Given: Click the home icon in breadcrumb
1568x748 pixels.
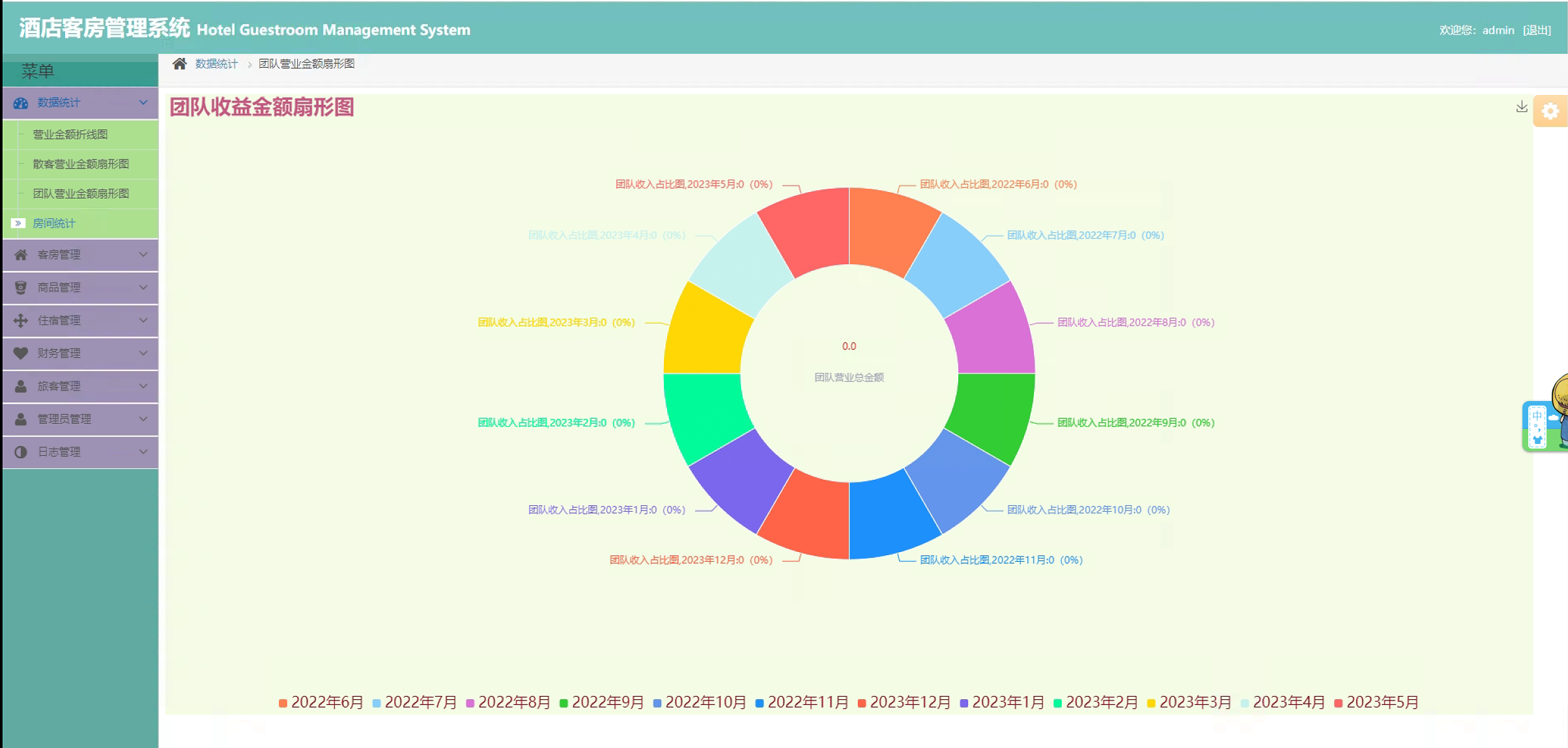Looking at the screenshot, I should (179, 64).
